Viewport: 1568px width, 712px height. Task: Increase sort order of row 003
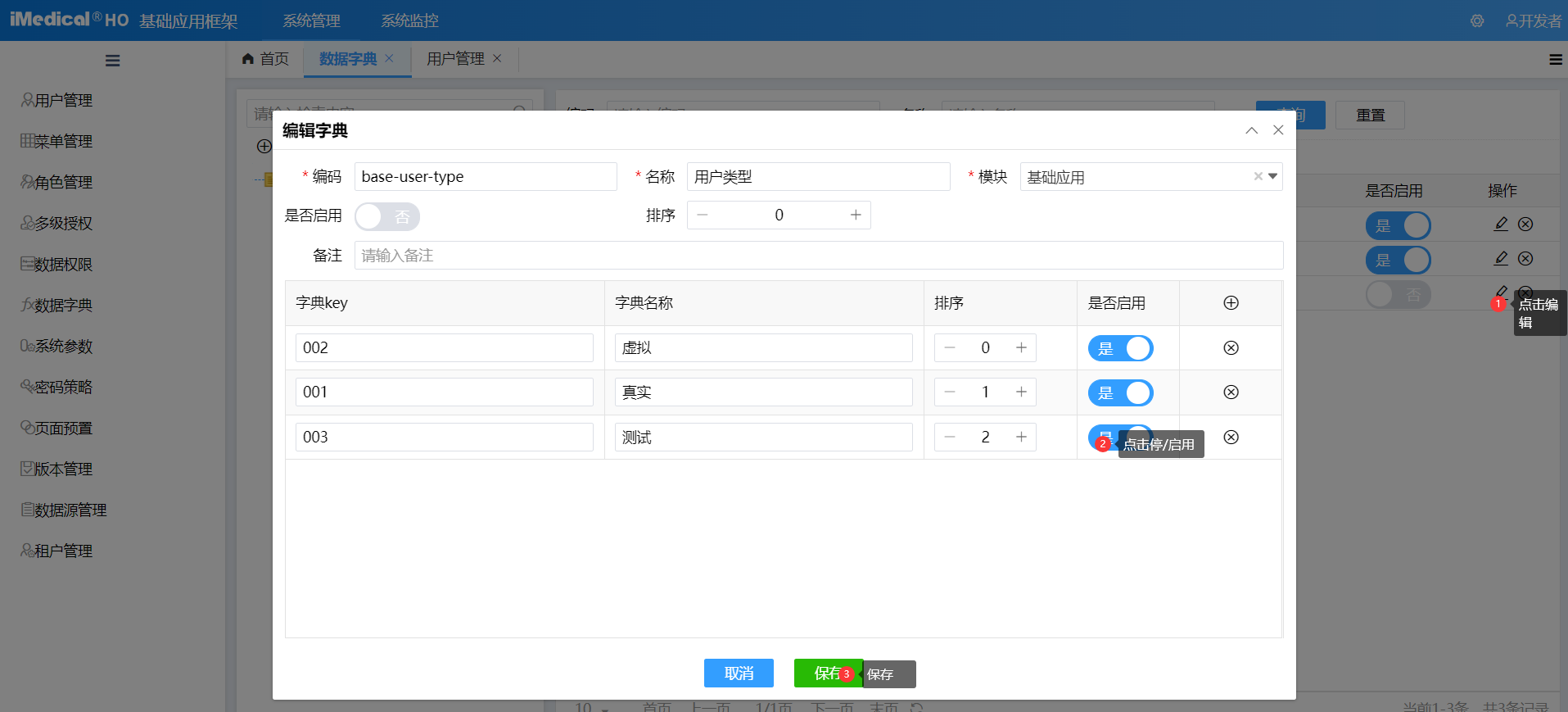1021,438
